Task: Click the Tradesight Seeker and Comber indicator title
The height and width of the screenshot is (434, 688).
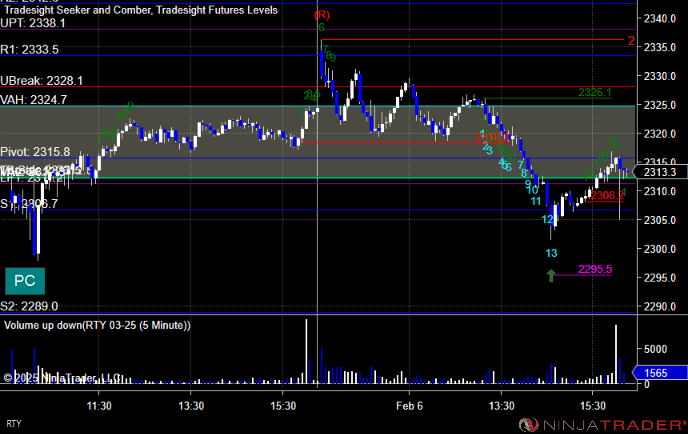Action: [x=141, y=10]
